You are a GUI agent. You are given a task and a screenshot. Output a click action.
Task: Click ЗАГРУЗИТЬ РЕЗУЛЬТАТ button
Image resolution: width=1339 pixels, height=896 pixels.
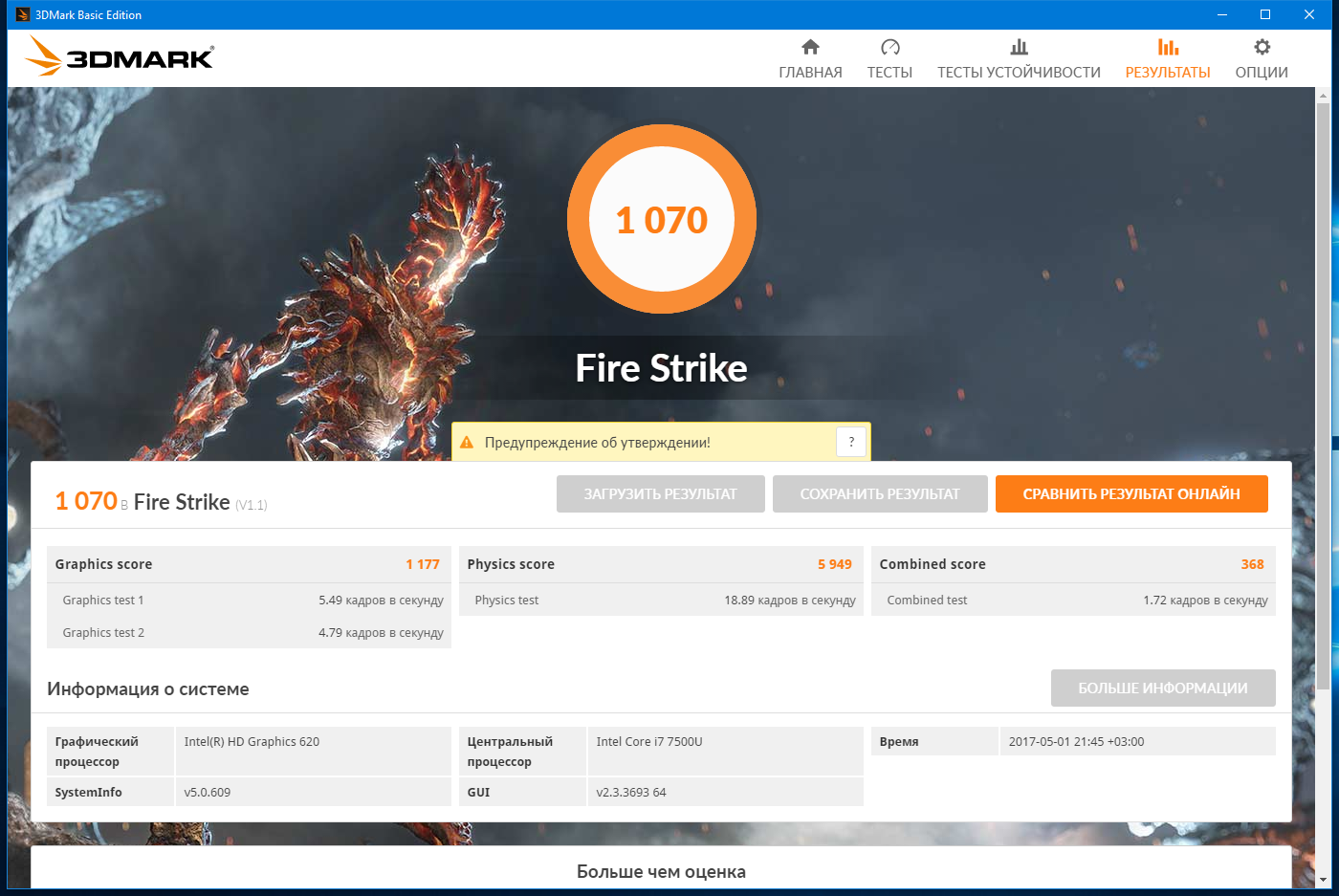661,494
